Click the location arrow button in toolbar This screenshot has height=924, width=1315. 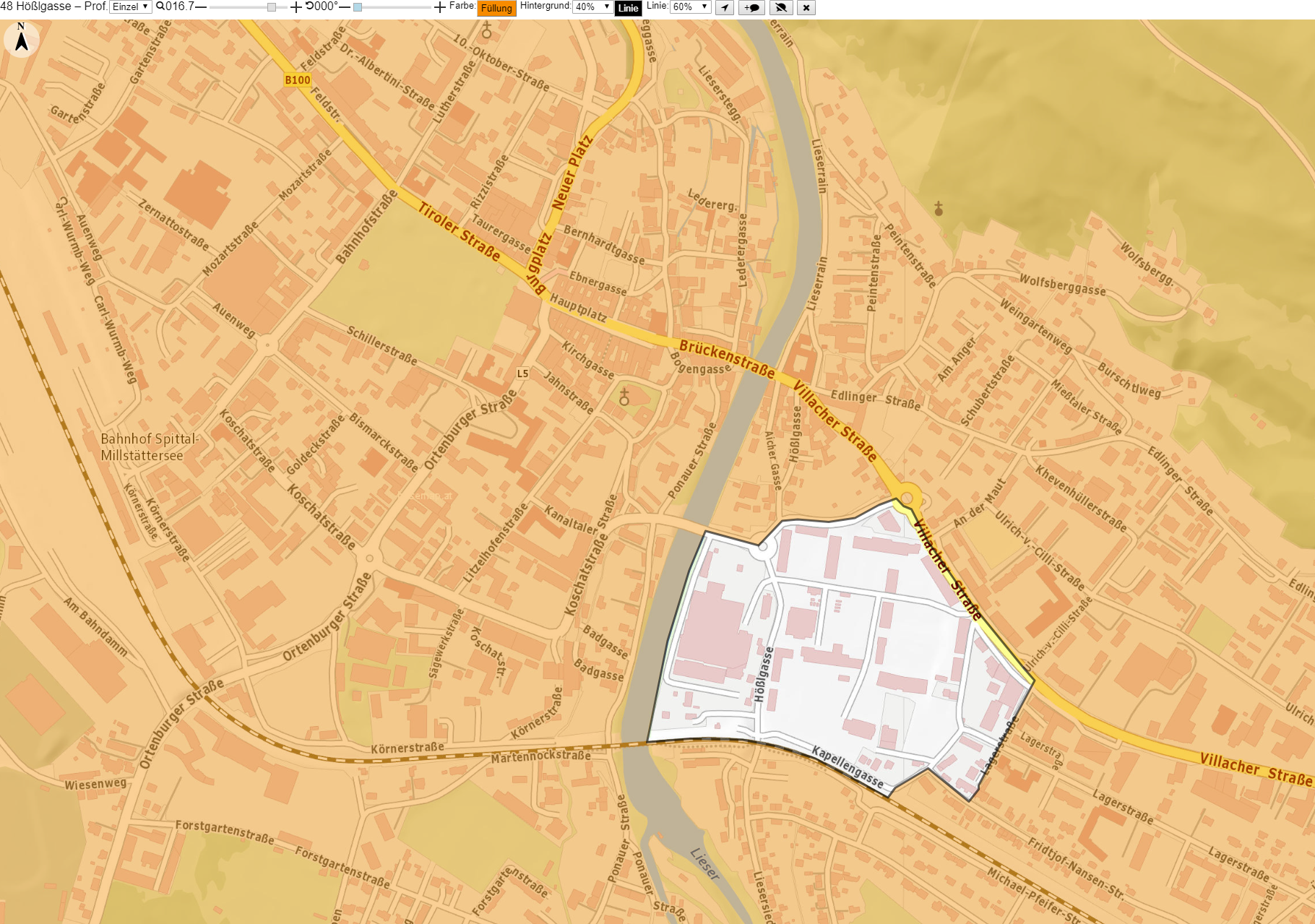click(x=725, y=8)
